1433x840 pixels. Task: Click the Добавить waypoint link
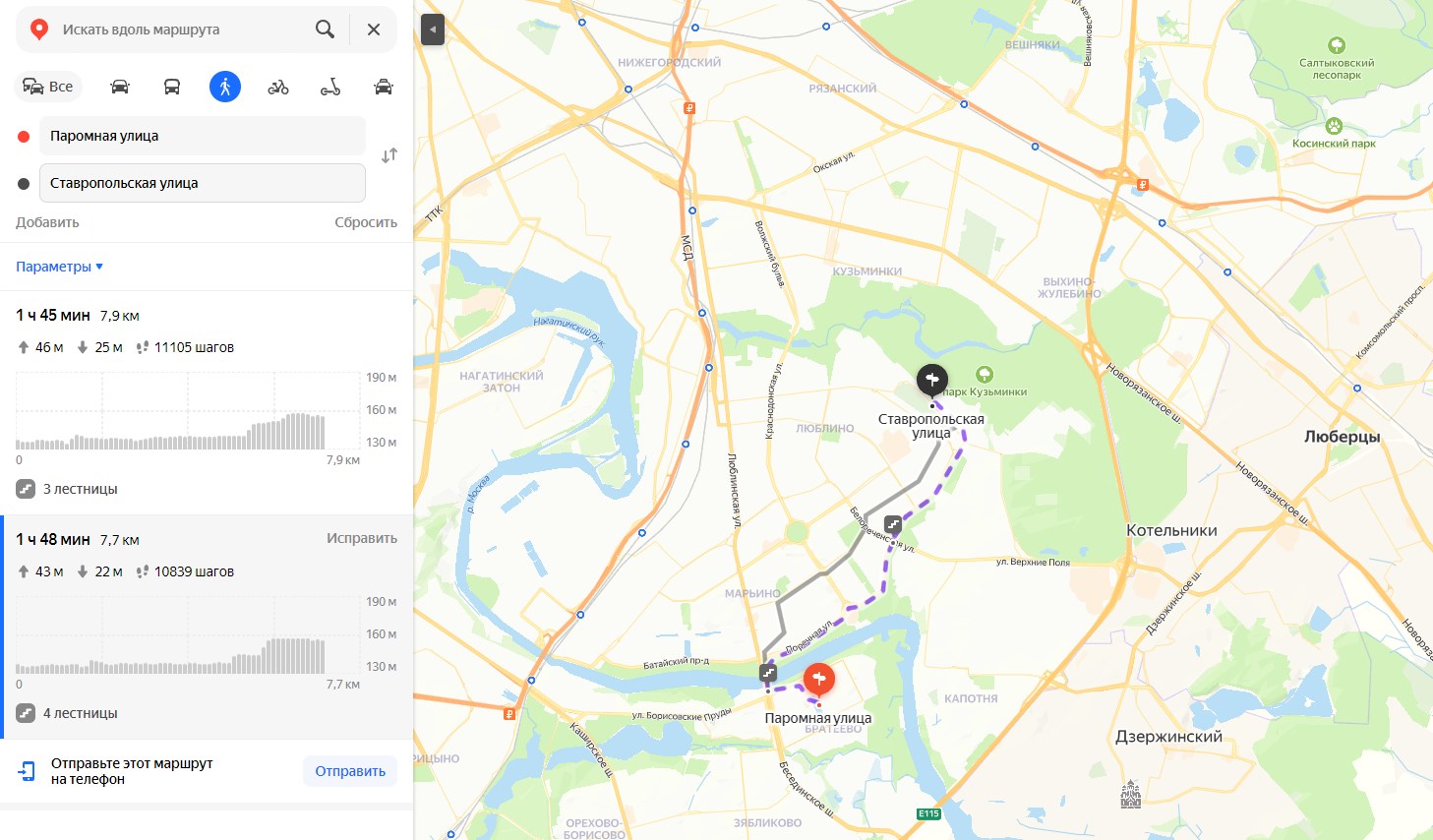pyautogui.click(x=47, y=222)
